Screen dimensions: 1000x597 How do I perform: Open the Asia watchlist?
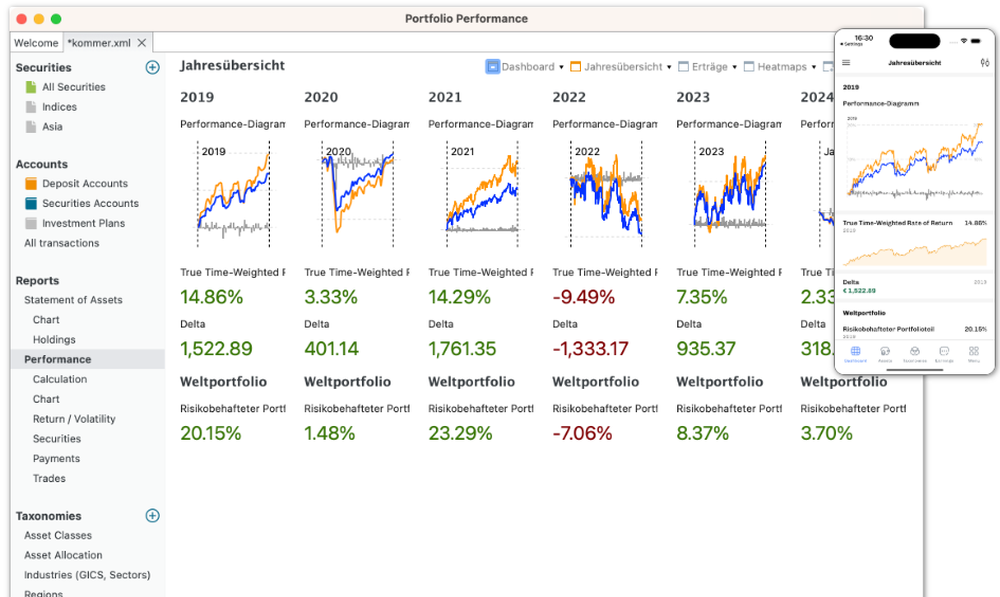[x=52, y=126]
